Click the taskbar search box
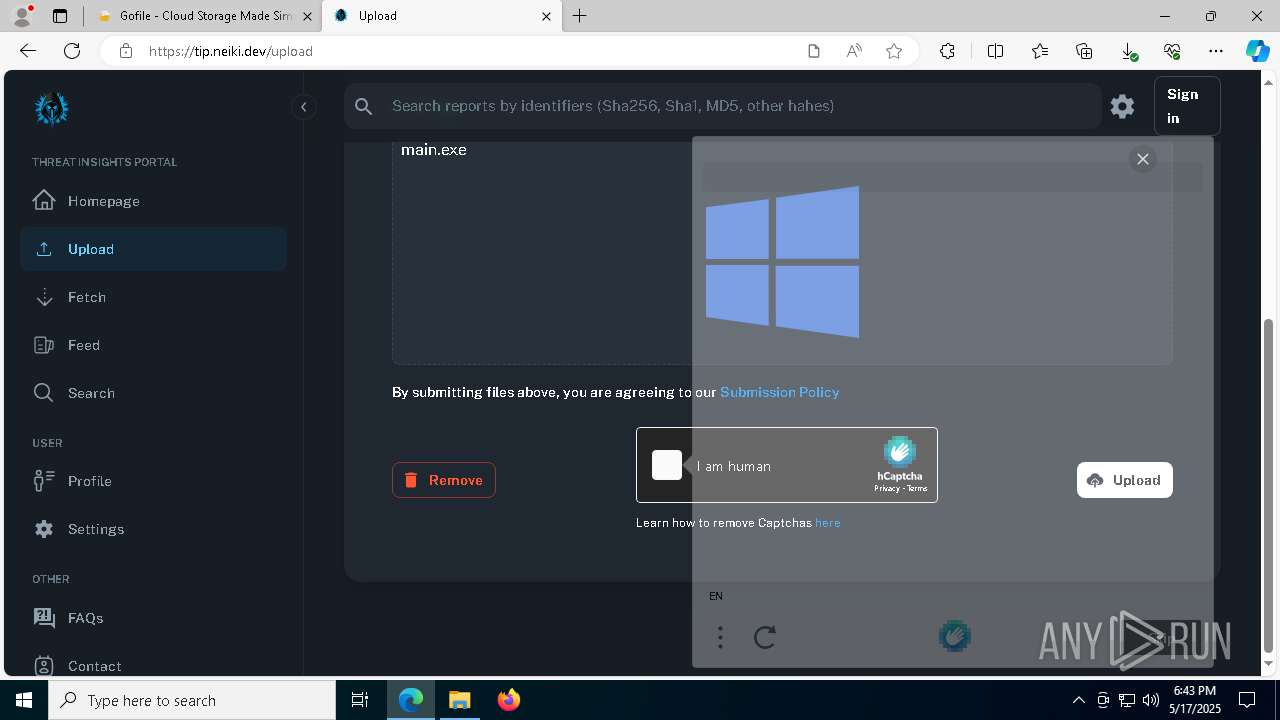 (192, 700)
